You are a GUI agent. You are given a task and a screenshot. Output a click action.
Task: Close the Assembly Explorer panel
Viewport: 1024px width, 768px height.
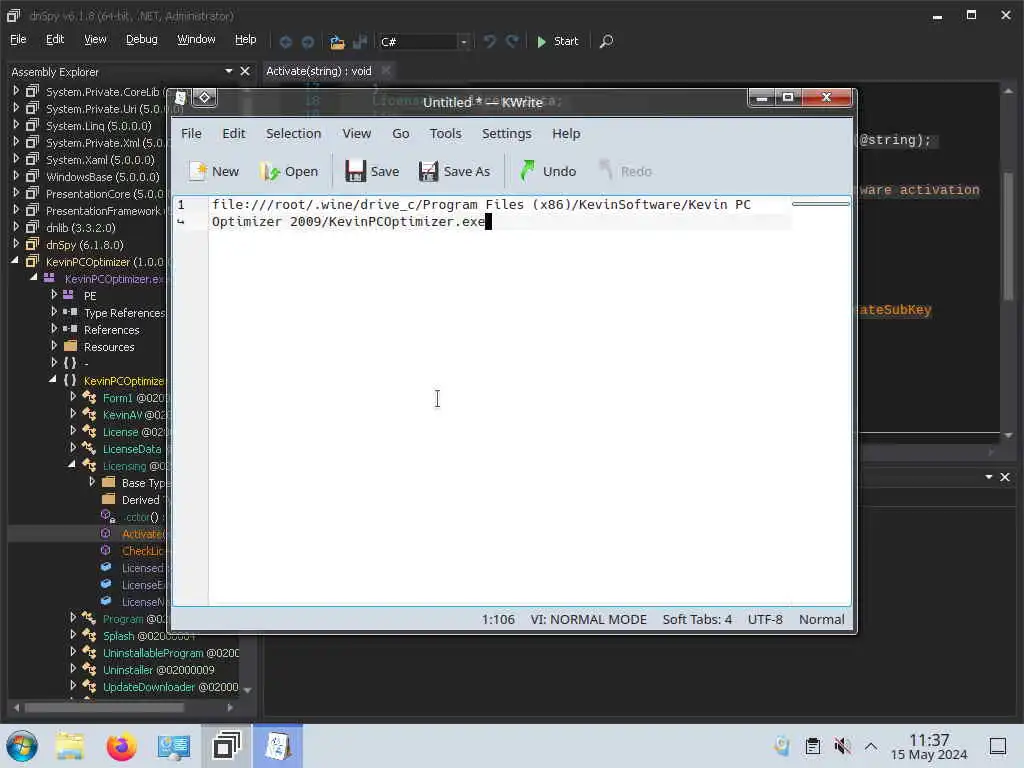(x=245, y=71)
